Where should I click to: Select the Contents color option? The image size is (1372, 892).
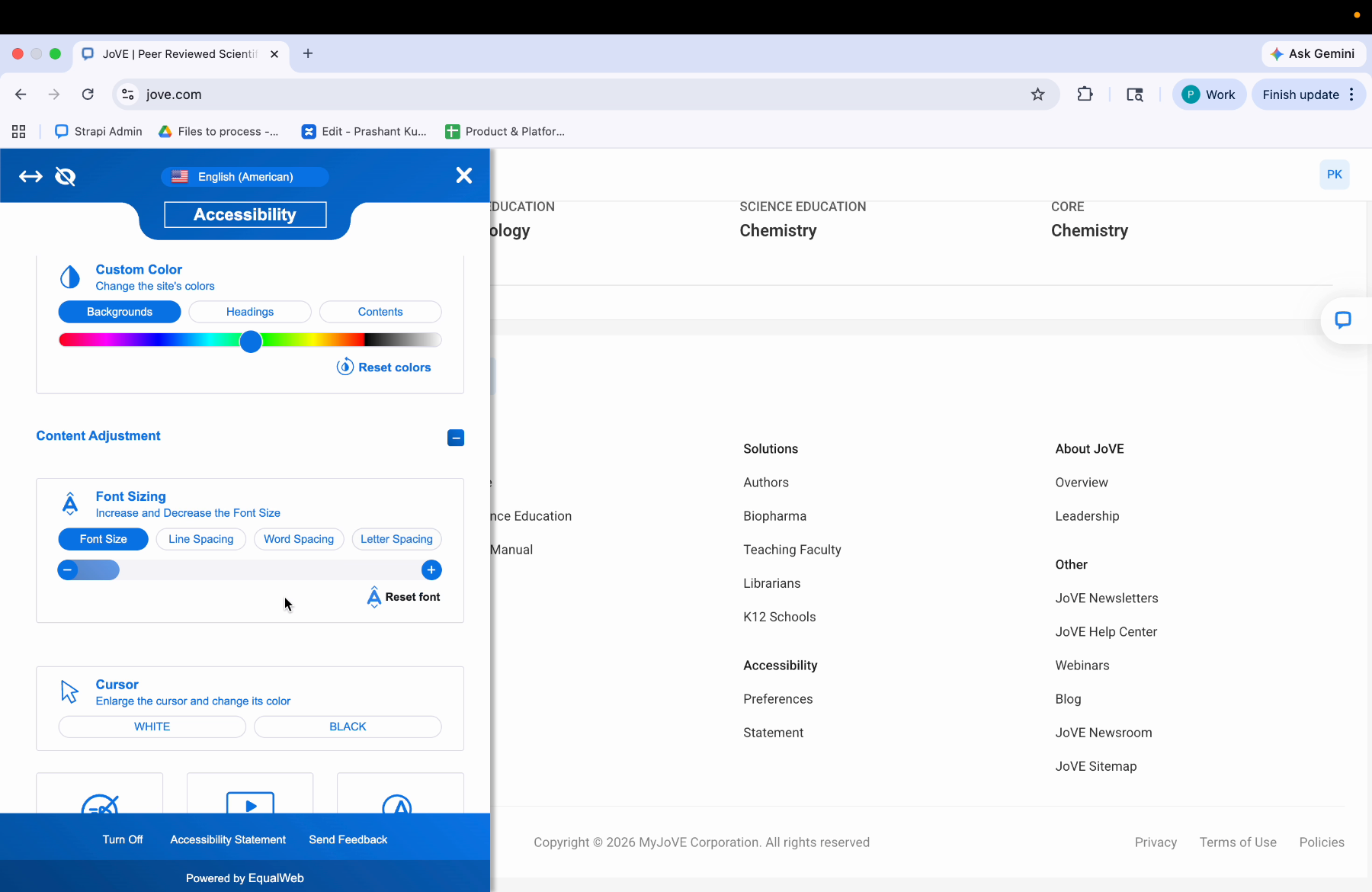[x=380, y=312]
